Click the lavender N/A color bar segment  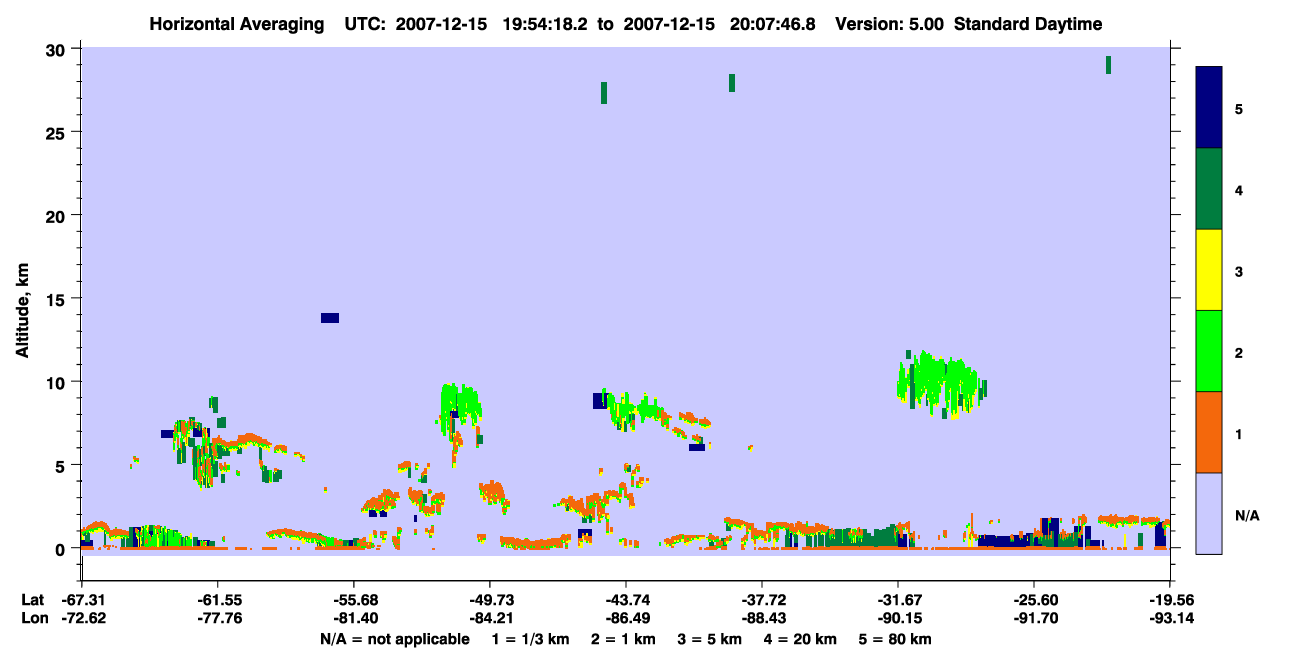(1209, 513)
